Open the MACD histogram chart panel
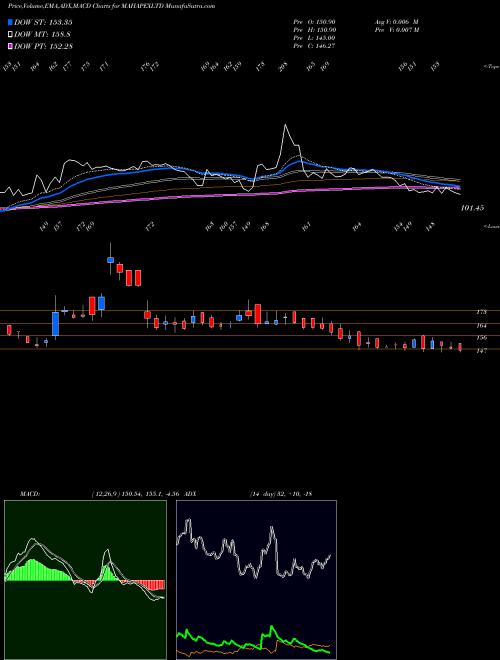 85,580
